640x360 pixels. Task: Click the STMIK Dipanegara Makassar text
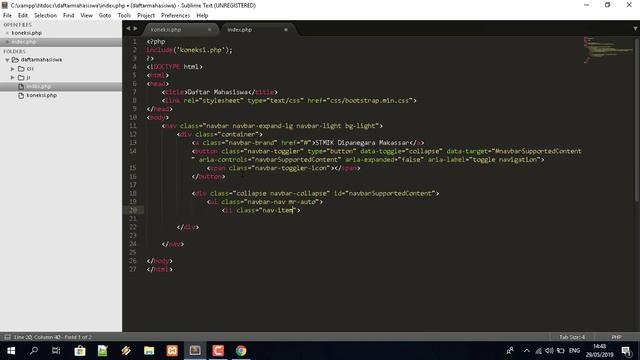point(362,143)
